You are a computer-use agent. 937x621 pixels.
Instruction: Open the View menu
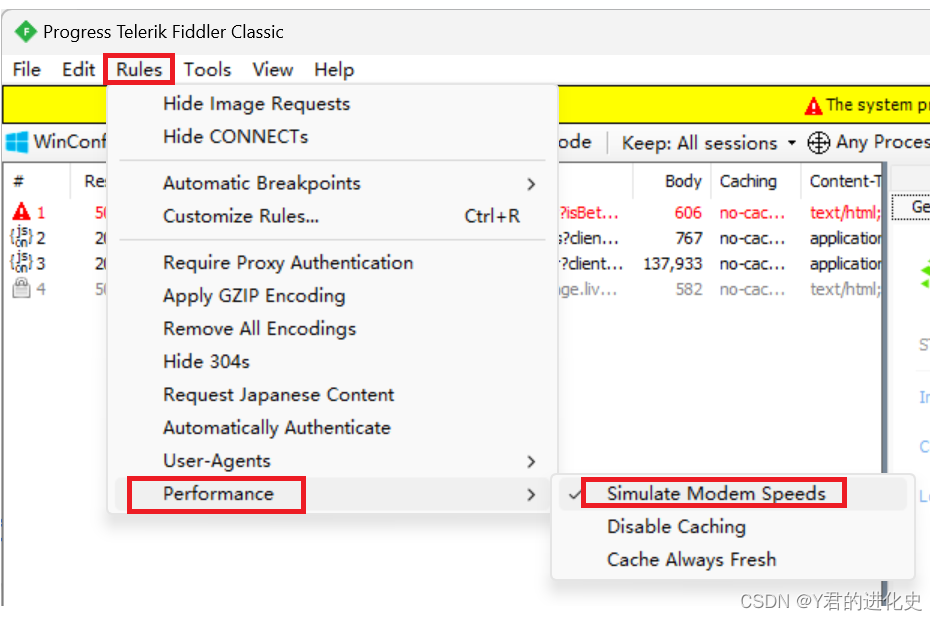coord(272,70)
